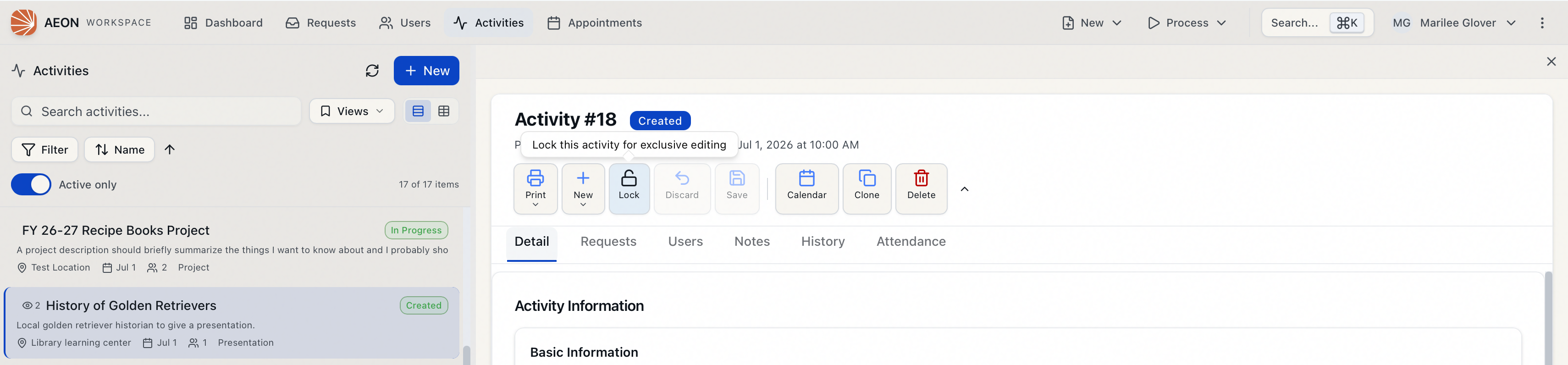Open the Calendar action
This screenshot has width=1568, height=365.
806,188
